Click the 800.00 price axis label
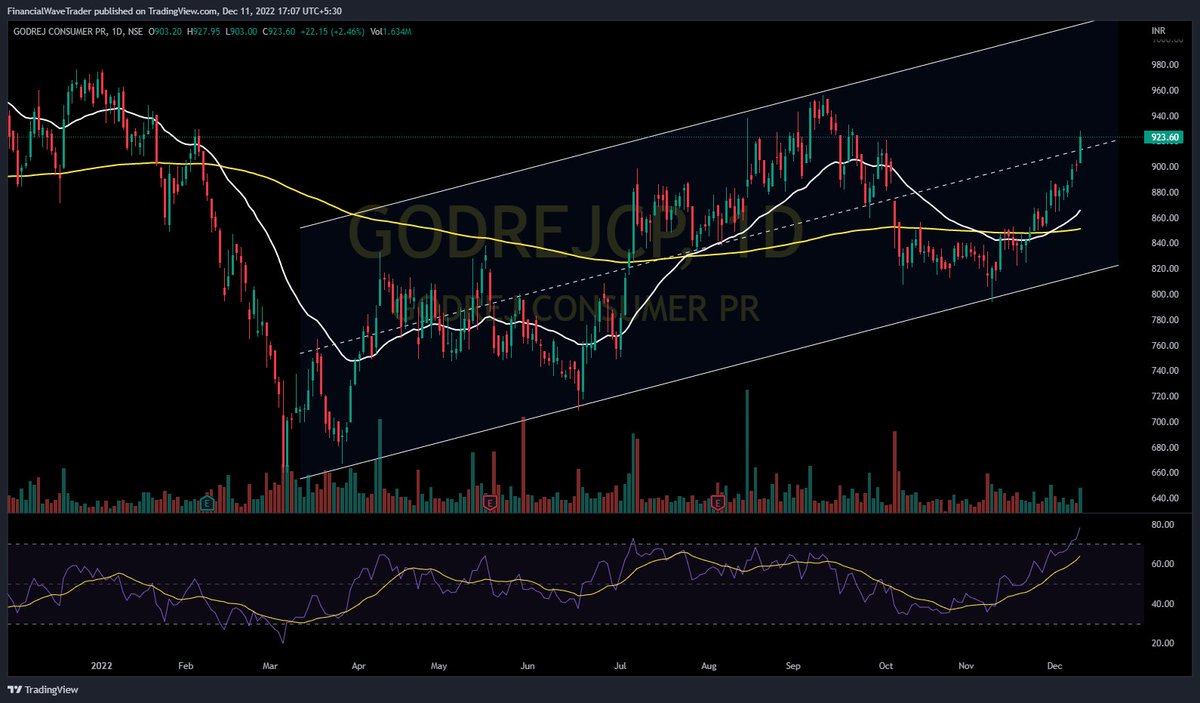 point(1163,294)
